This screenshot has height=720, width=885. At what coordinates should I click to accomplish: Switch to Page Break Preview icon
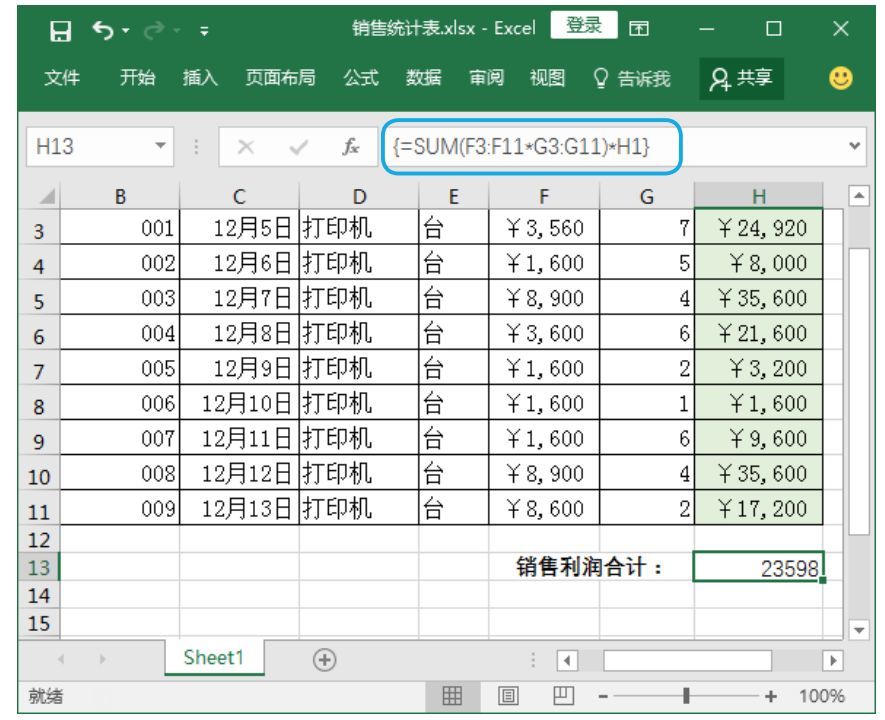click(563, 696)
